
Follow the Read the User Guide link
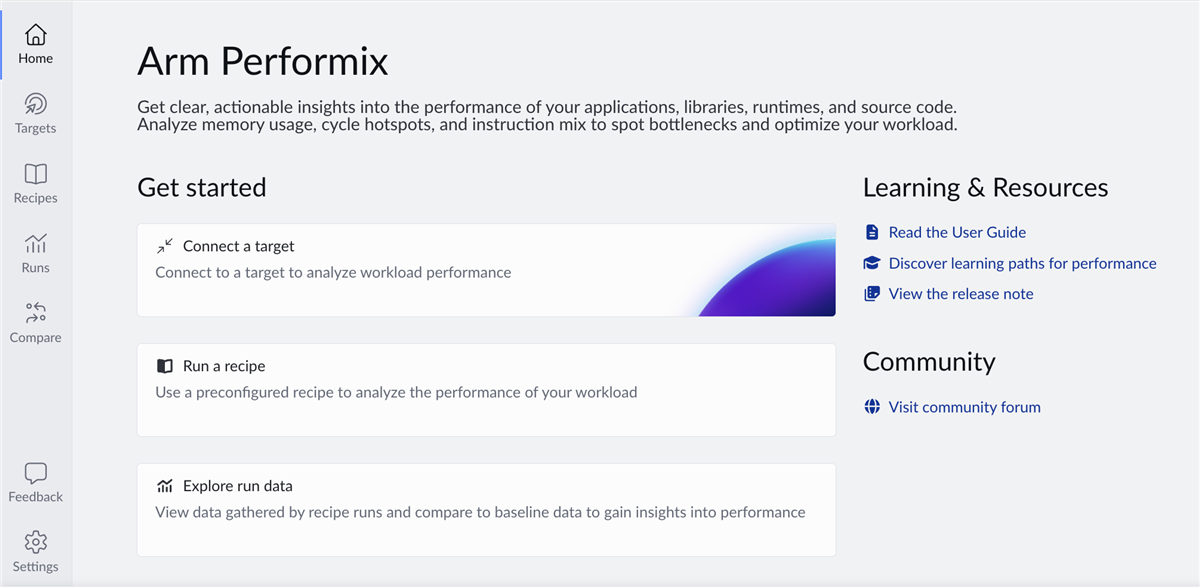pos(957,231)
